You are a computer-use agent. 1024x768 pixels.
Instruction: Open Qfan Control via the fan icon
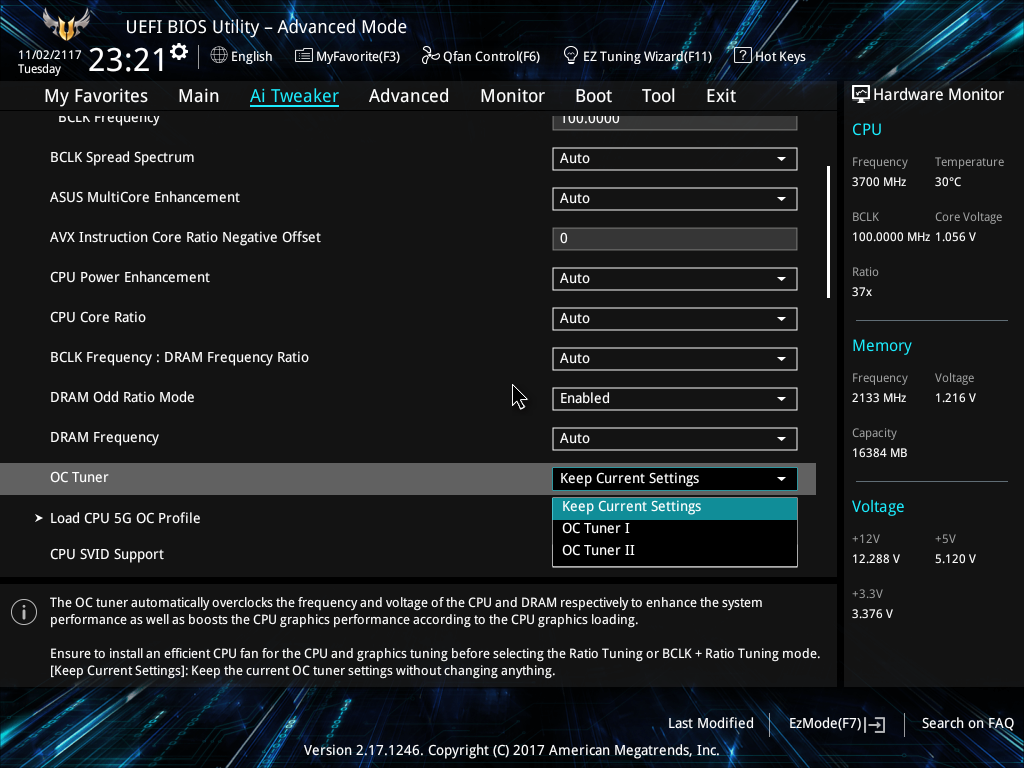[430, 56]
